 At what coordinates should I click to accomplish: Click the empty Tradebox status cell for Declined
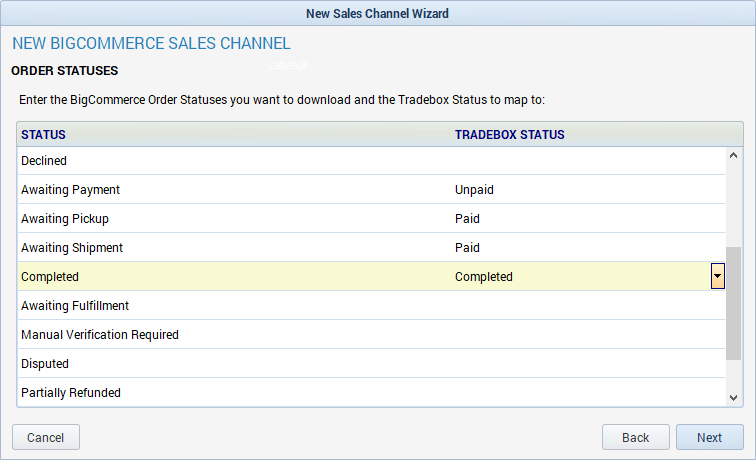pyautogui.click(x=588, y=161)
